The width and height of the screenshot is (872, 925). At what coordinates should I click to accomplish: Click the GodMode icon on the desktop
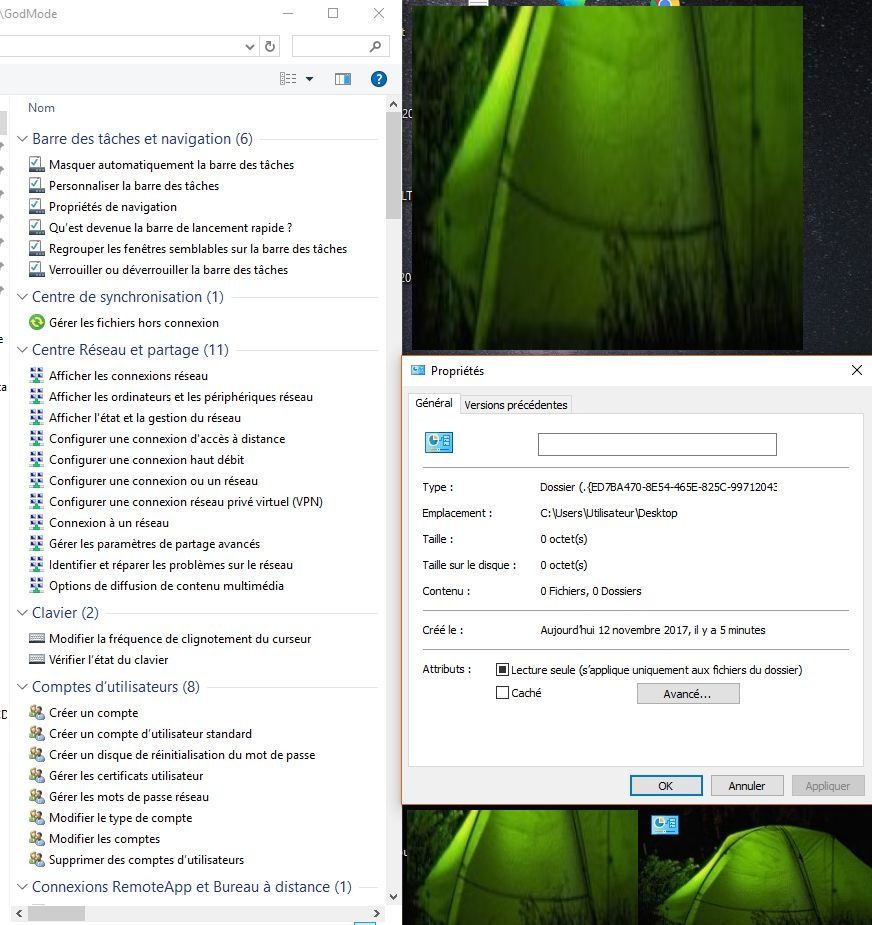[664, 825]
